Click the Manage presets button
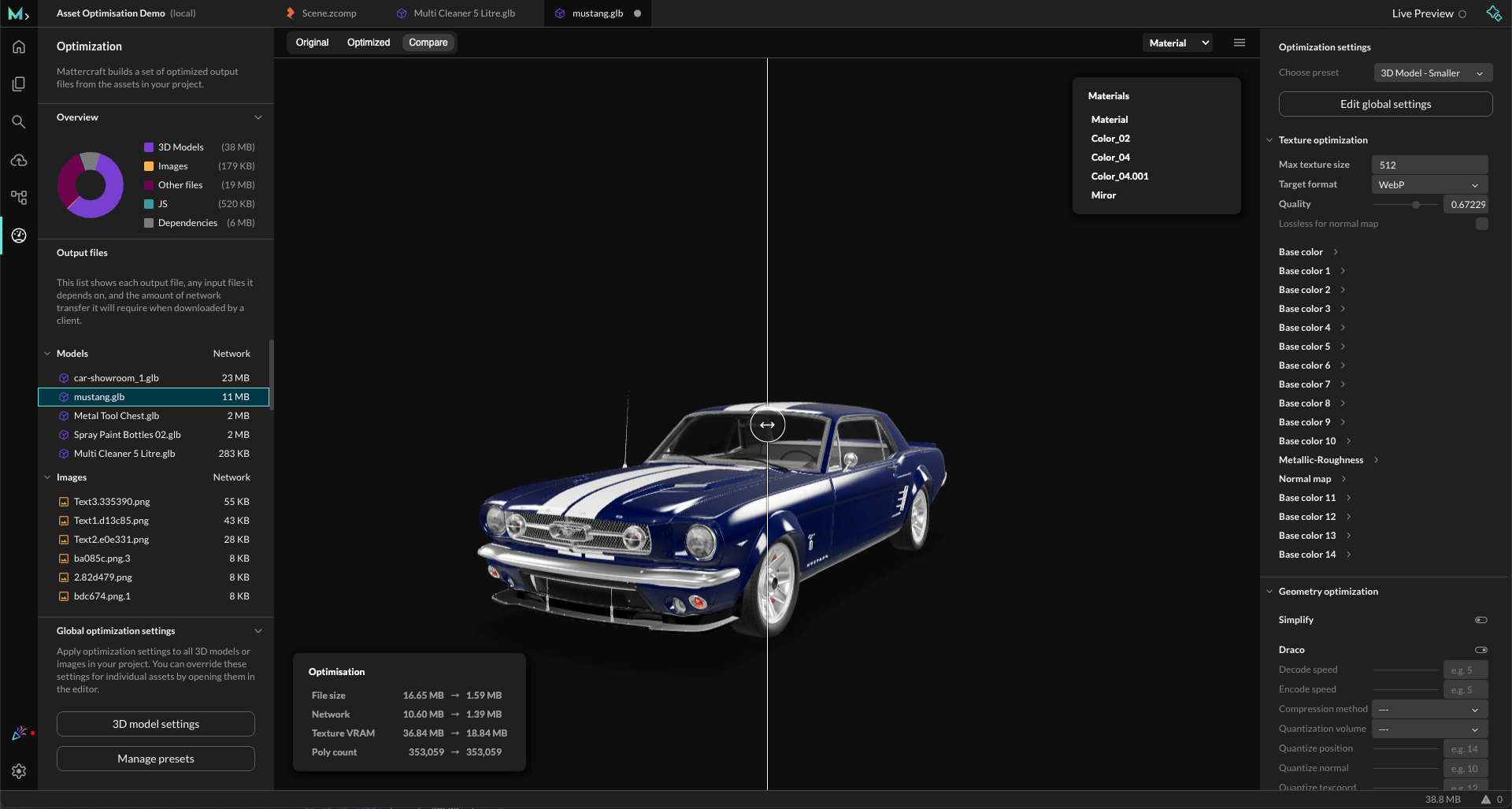The width and height of the screenshot is (1512, 809). (156, 759)
